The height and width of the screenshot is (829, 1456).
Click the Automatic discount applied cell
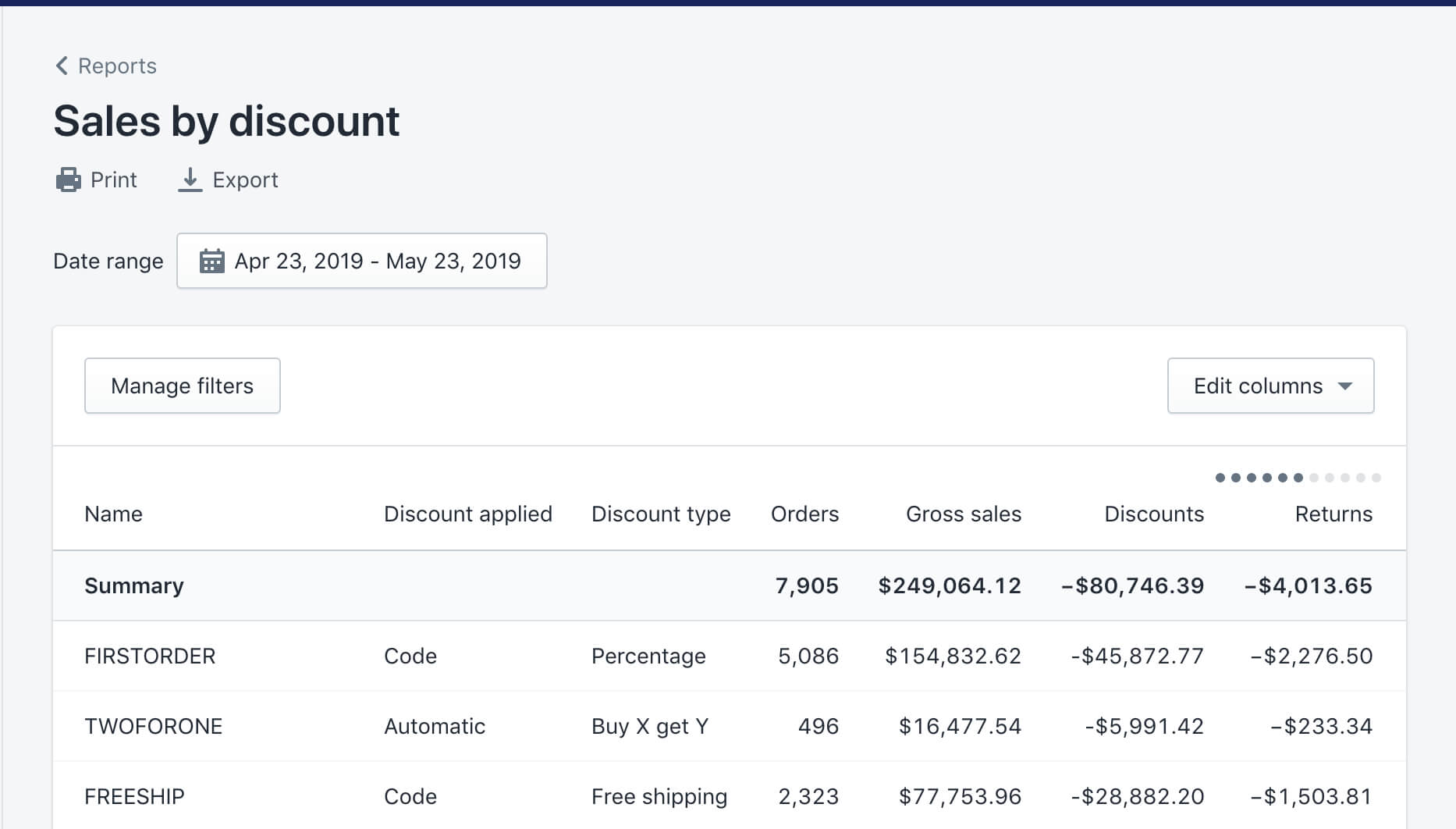435,726
